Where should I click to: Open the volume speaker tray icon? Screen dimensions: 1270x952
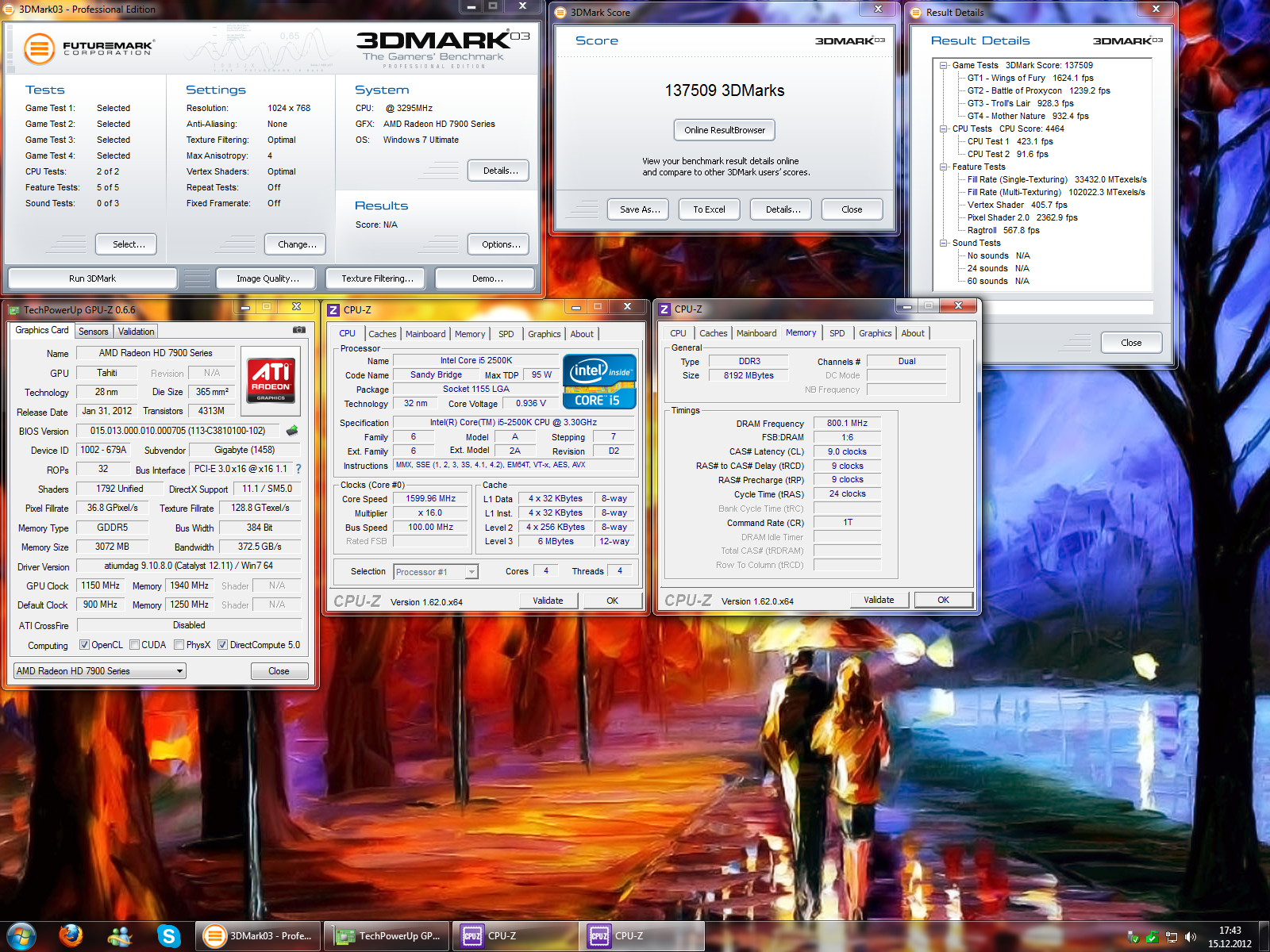1191,937
